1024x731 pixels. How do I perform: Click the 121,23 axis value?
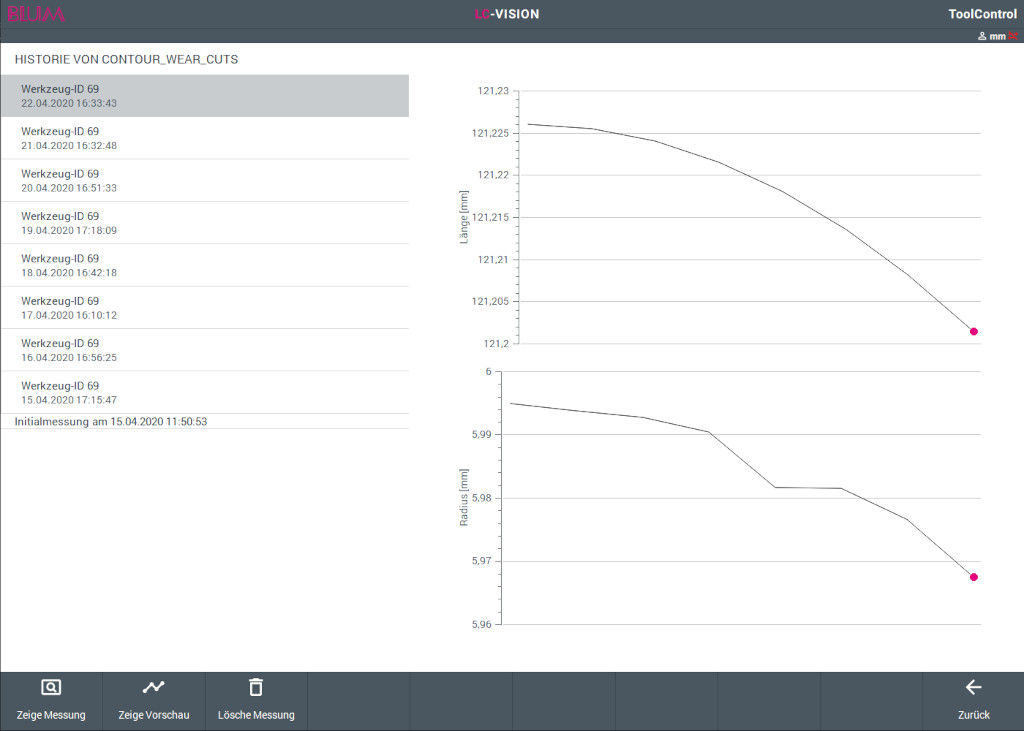pos(493,91)
